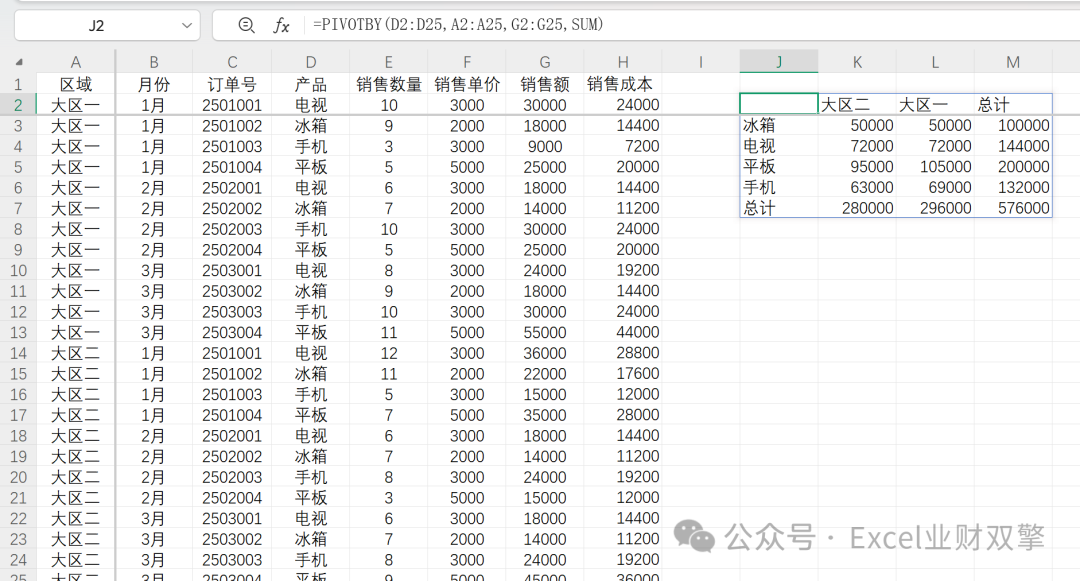Click the header cell "月份"

[154, 84]
